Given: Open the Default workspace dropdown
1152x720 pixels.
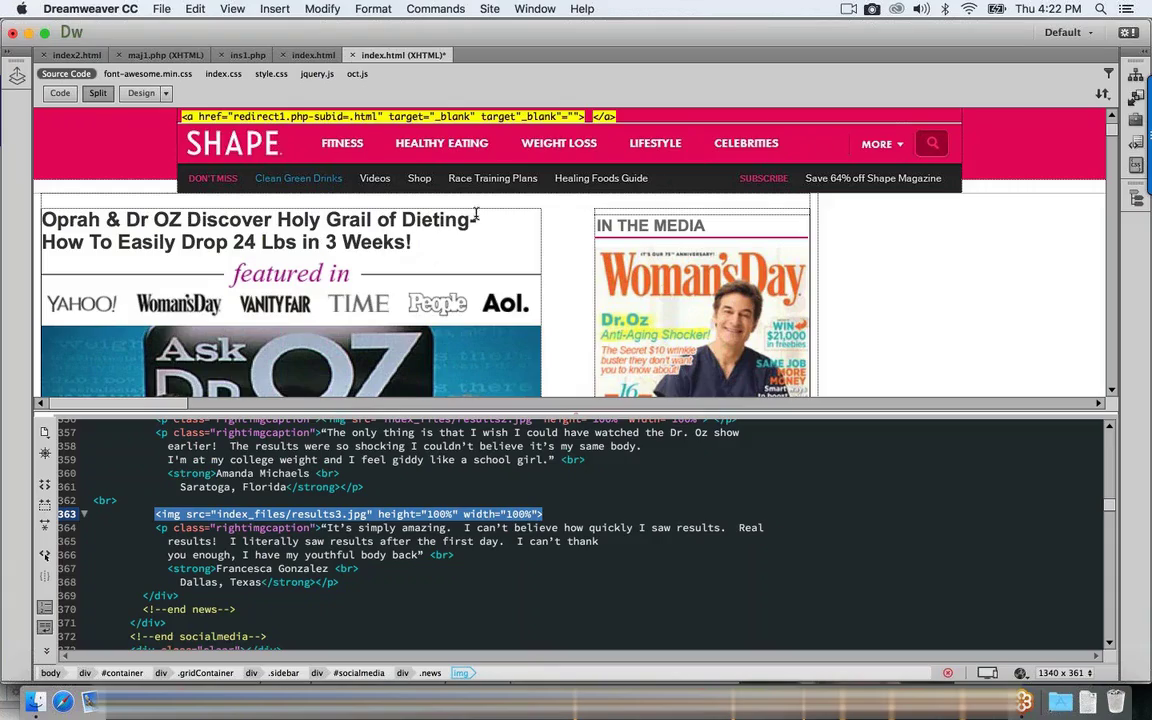Looking at the screenshot, I should (x=1069, y=32).
